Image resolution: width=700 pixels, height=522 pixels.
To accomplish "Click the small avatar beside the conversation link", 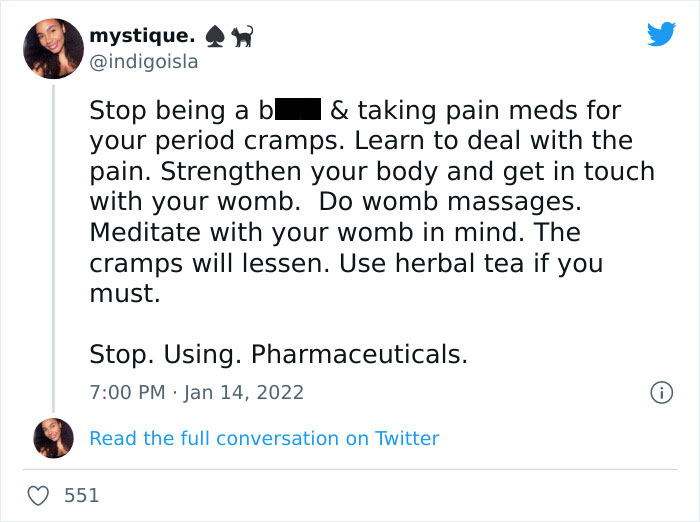I will 54,438.
